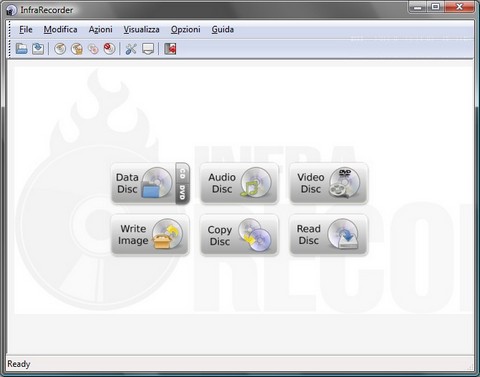Image resolution: width=480 pixels, height=377 pixels.
Task: Select the CD option on Data Disc
Action: (x=182, y=173)
